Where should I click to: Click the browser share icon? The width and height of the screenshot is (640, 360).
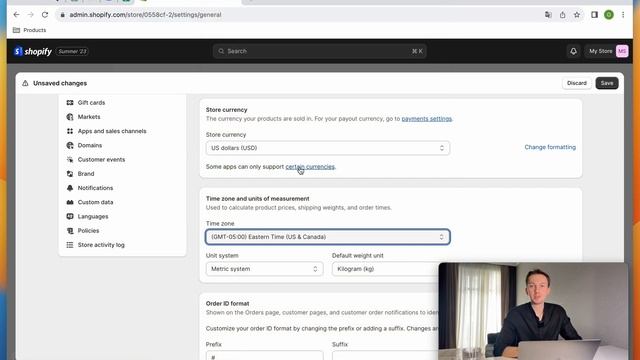pos(562,15)
